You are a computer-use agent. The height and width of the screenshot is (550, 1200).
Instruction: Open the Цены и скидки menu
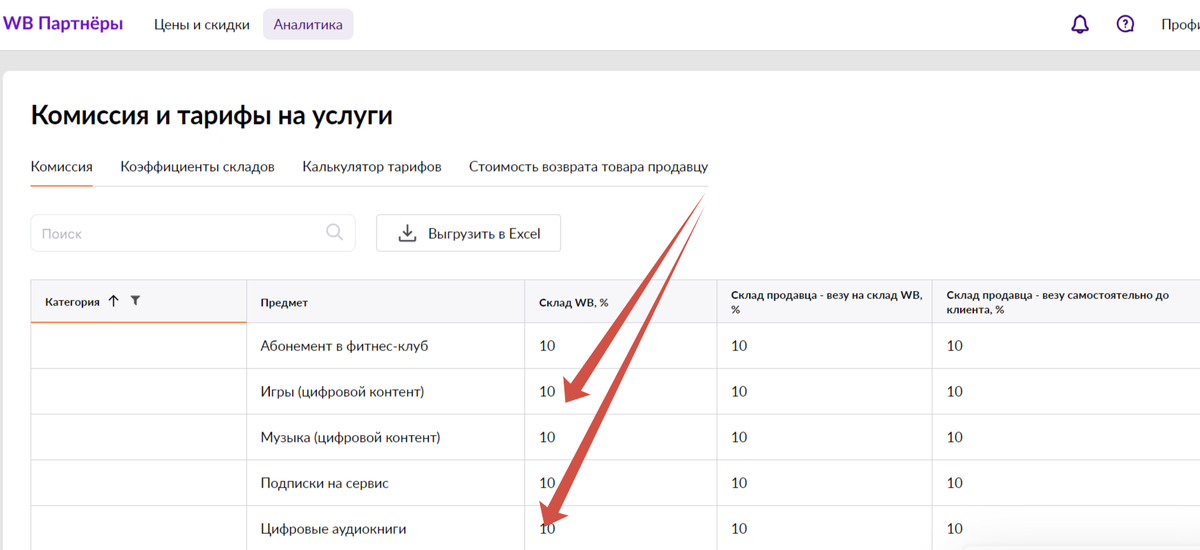pyautogui.click(x=202, y=25)
